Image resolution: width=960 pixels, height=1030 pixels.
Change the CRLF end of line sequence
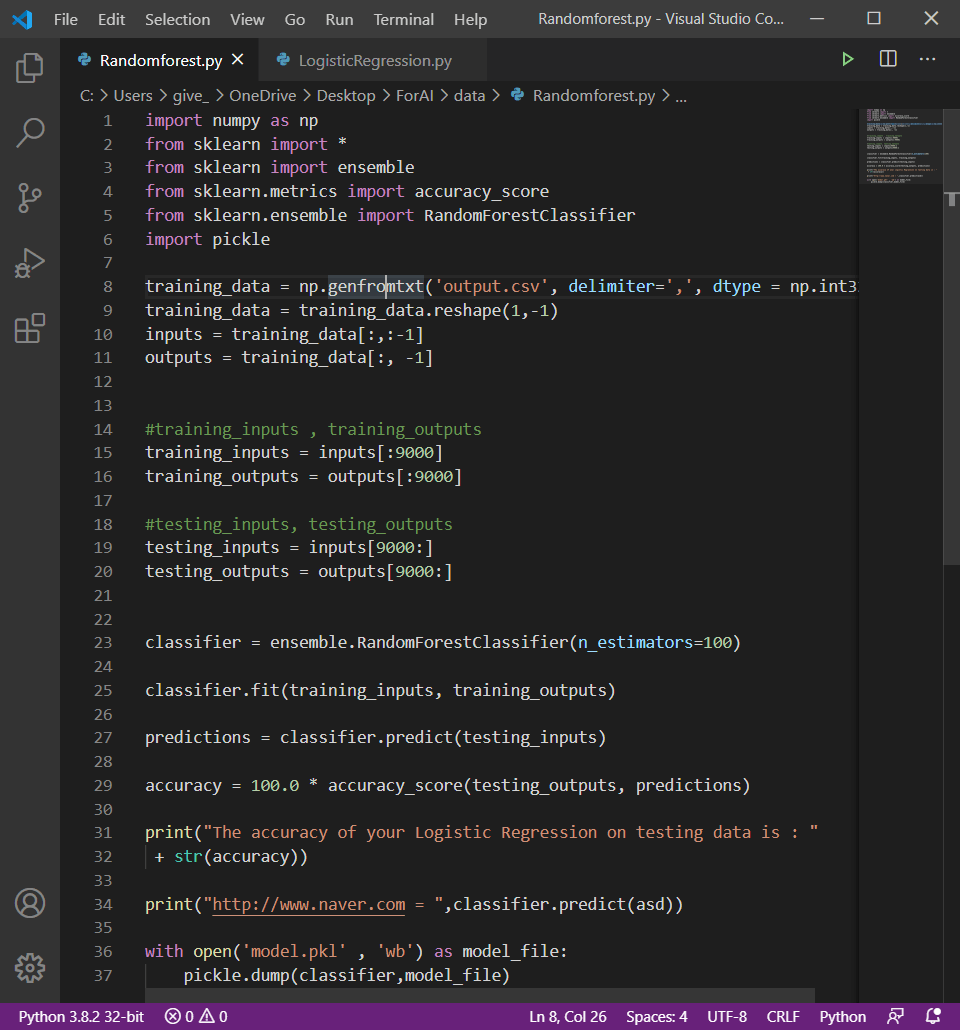tap(783, 1017)
